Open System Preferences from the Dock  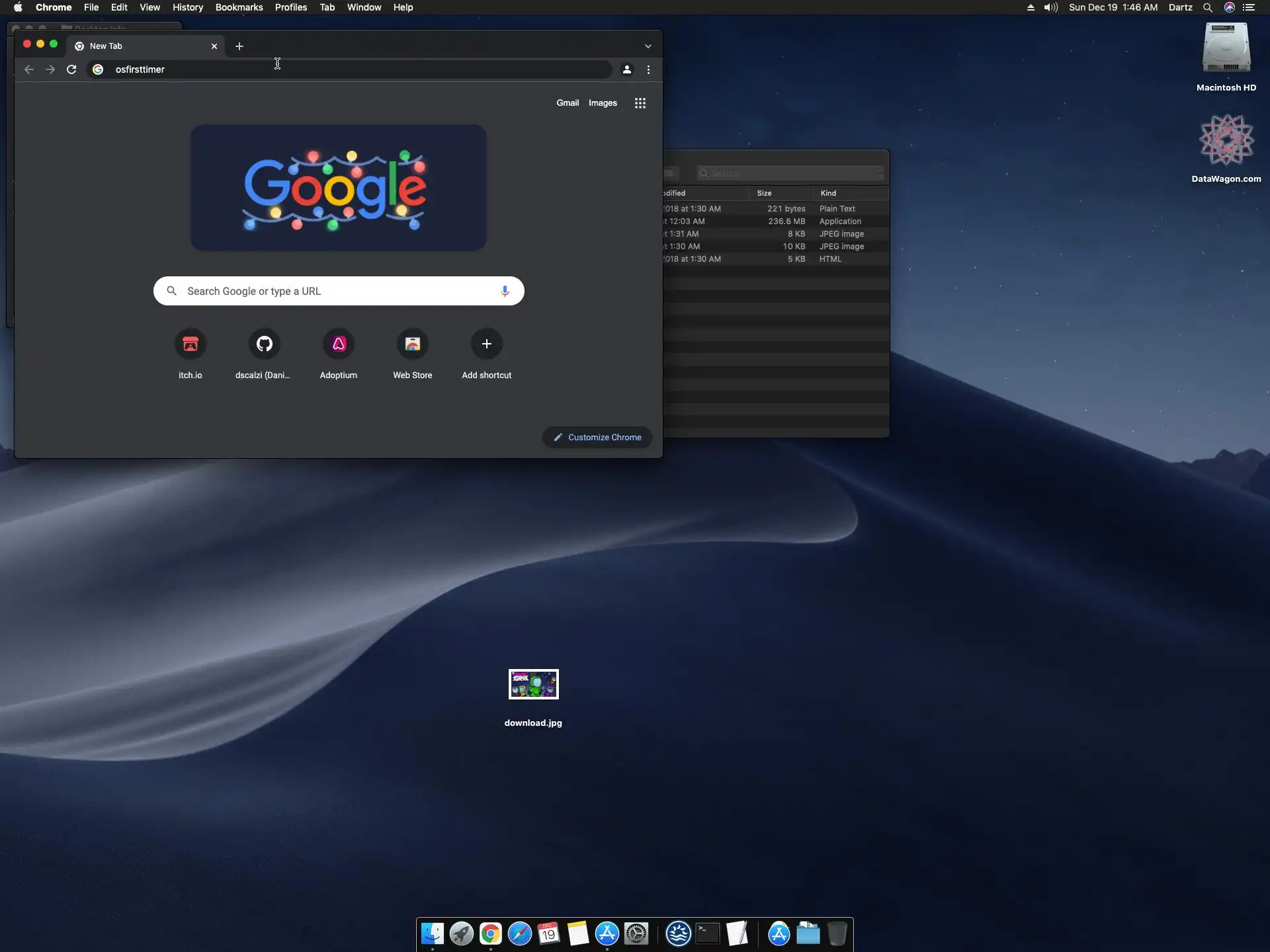pos(636,933)
